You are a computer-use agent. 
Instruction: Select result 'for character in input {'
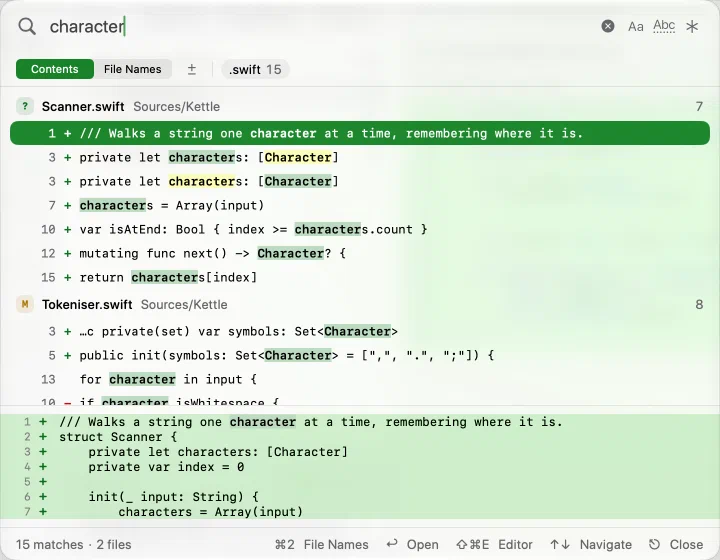[360, 379]
